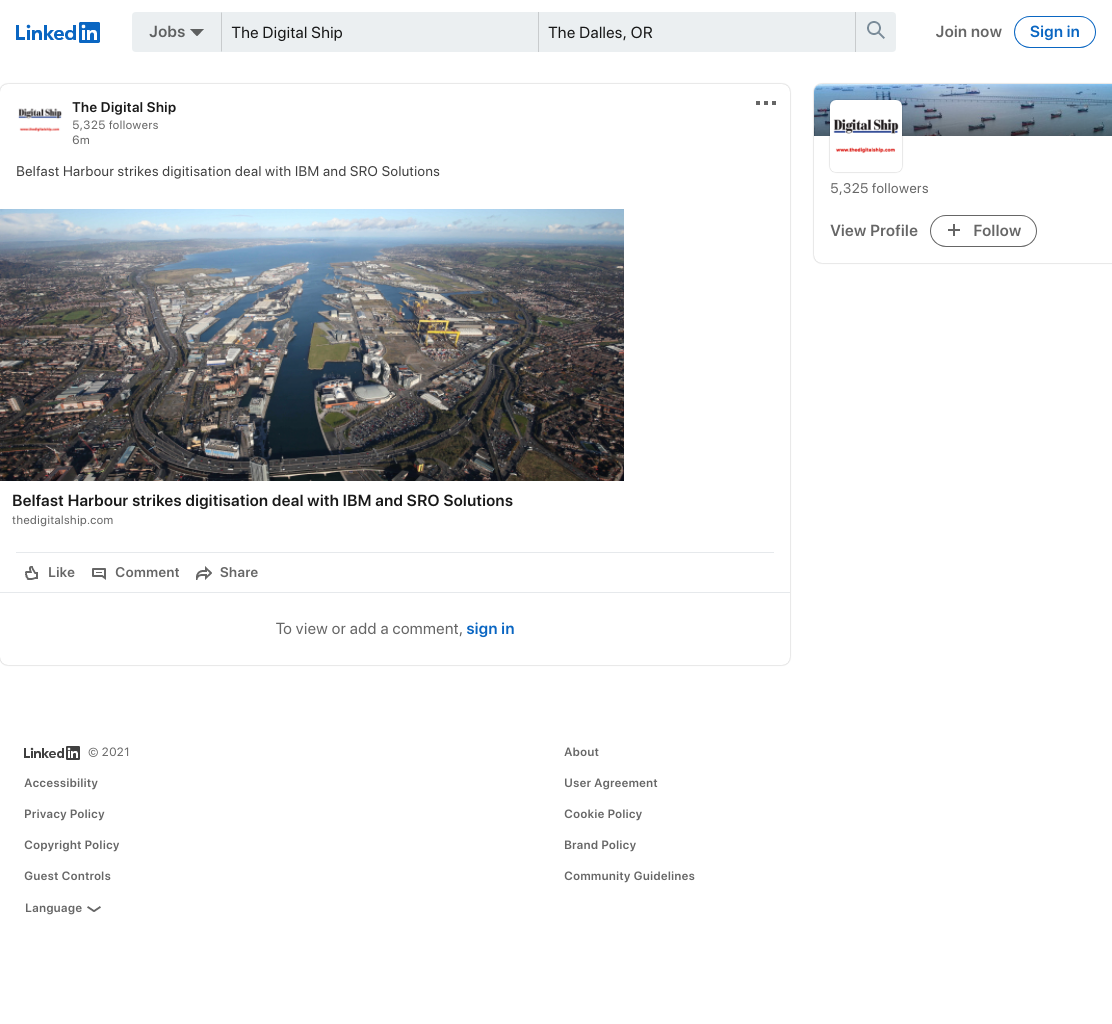The height and width of the screenshot is (1024, 1112).
Task: Follow The Digital Ship page
Action: tap(983, 231)
